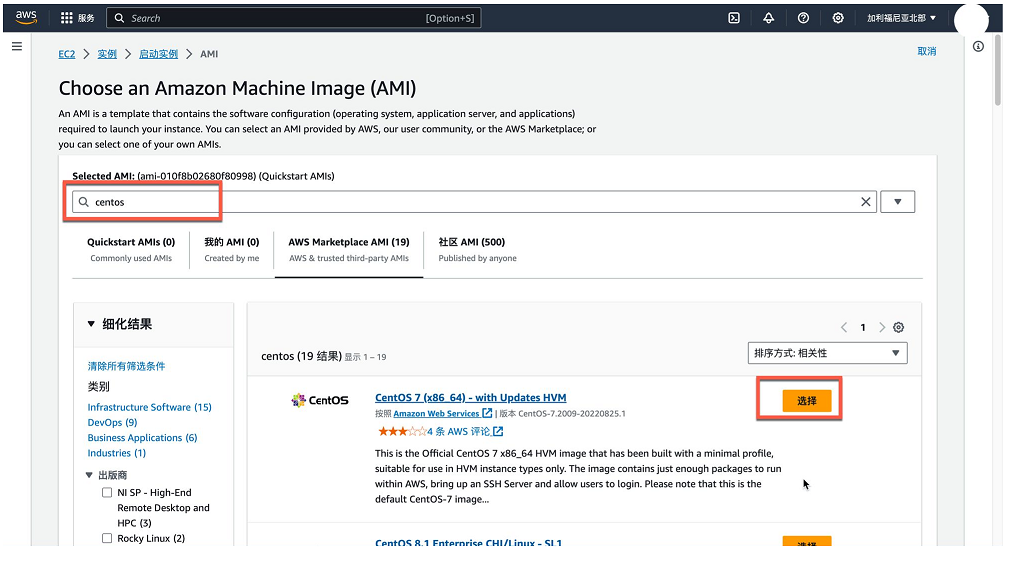Open results preferences gear icon
The height and width of the screenshot is (564, 1015).
click(x=898, y=328)
